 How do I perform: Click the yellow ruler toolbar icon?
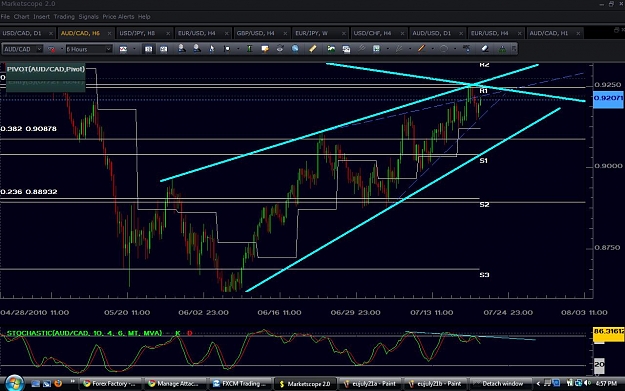pyautogui.click(x=312, y=49)
